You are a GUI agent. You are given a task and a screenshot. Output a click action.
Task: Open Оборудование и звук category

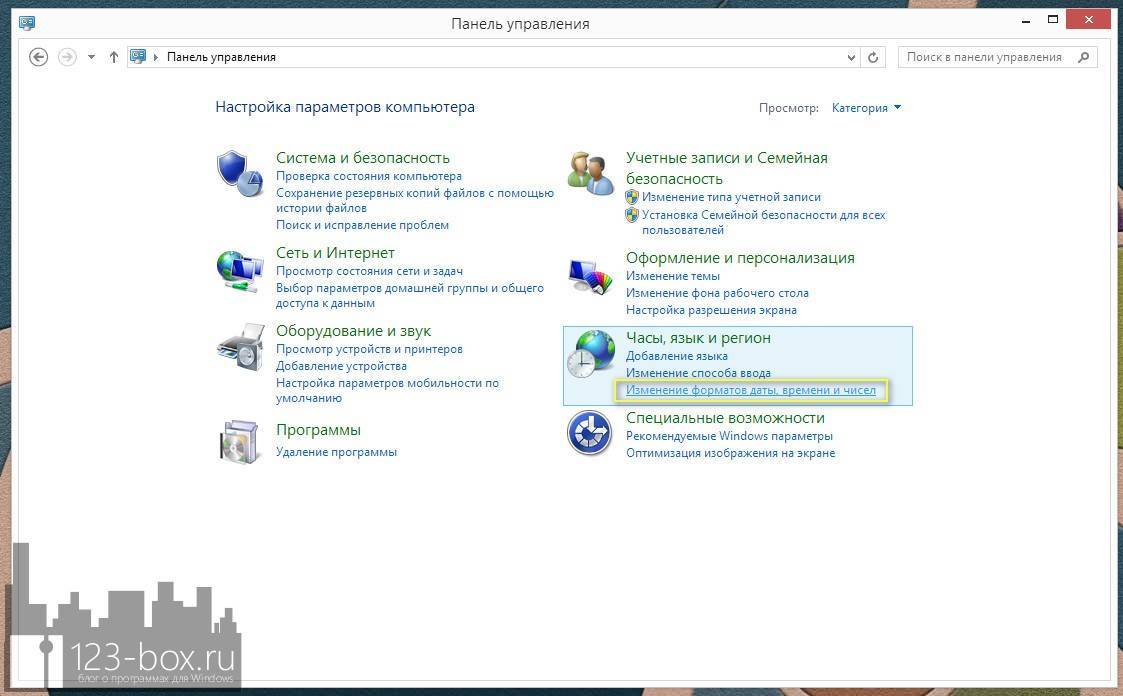pyautogui.click(x=354, y=331)
